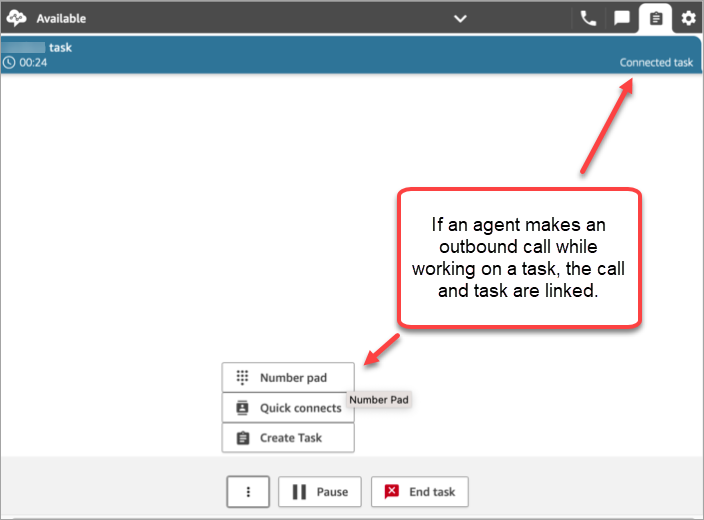Click the dial grid icon on Number pad

[242, 378]
